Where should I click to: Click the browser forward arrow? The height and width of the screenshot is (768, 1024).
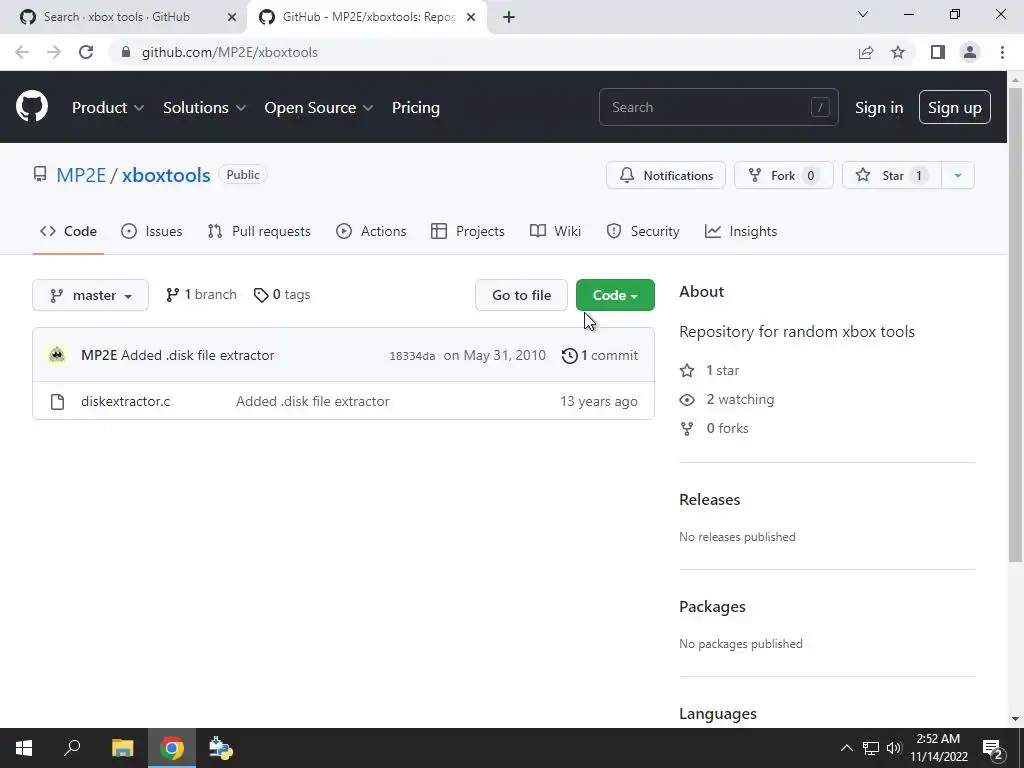(54, 52)
